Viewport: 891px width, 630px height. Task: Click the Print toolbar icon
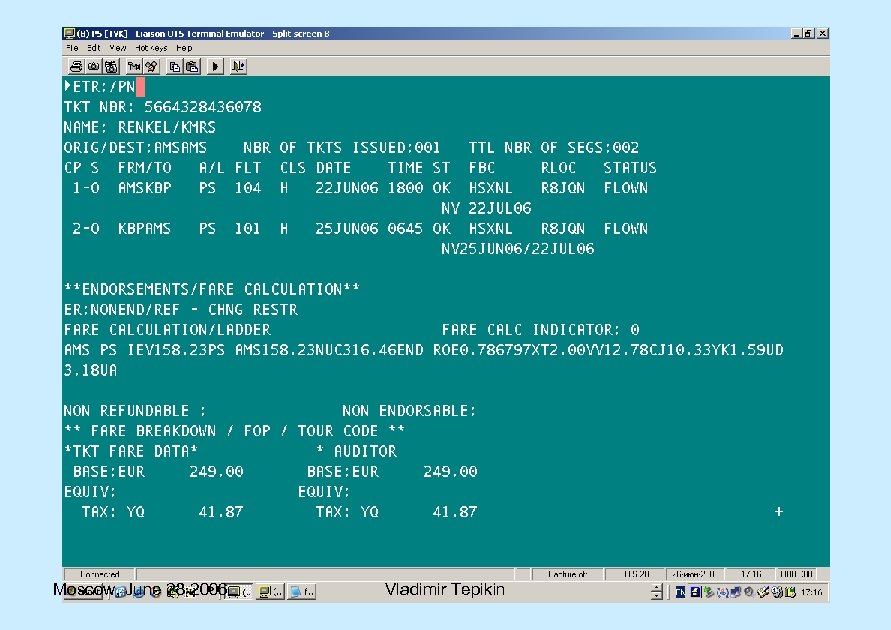pyautogui.click(x=76, y=66)
